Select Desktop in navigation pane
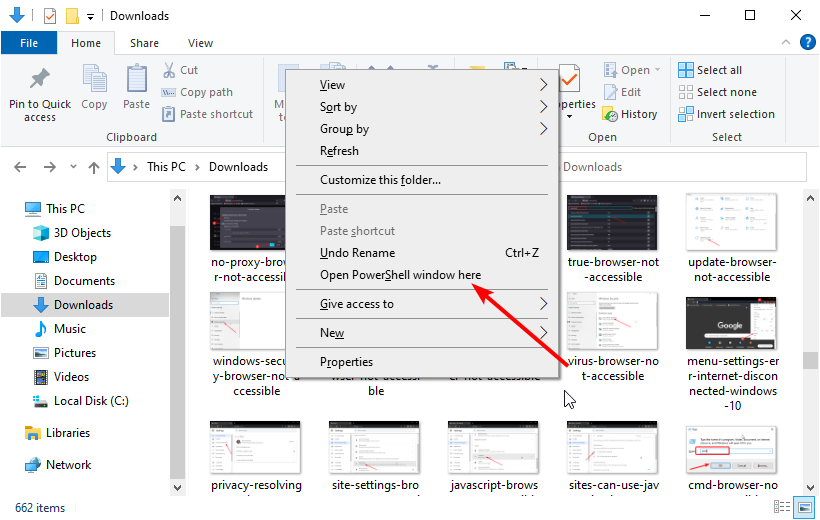This screenshot has height=520, width=820. 65,257
